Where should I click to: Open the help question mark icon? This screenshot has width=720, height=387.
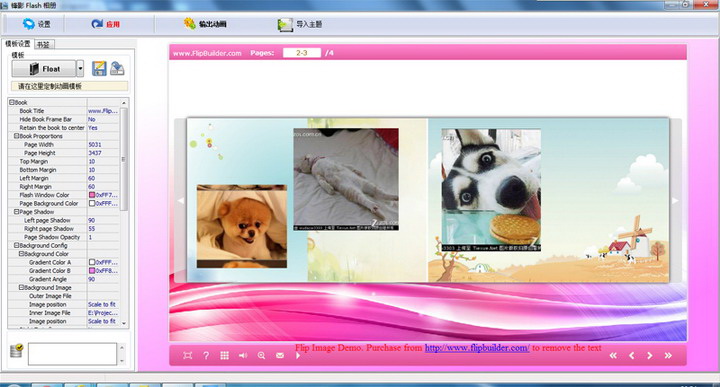(x=206, y=355)
